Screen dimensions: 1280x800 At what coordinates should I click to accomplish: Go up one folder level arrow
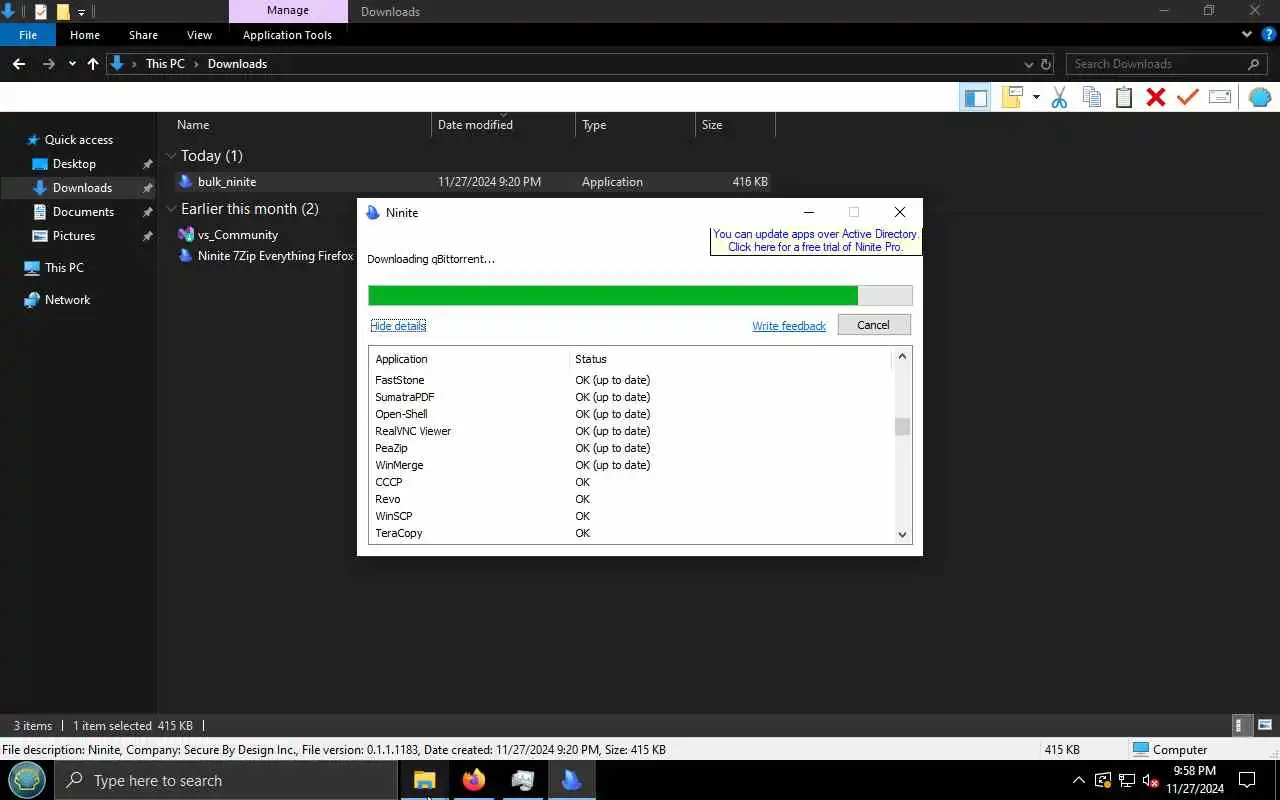pyautogui.click(x=93, y=64)
